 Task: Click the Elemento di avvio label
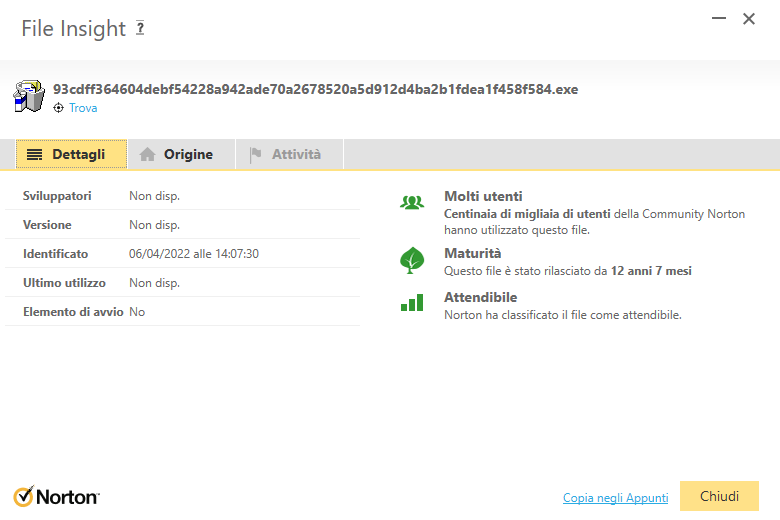pos(73,312)
